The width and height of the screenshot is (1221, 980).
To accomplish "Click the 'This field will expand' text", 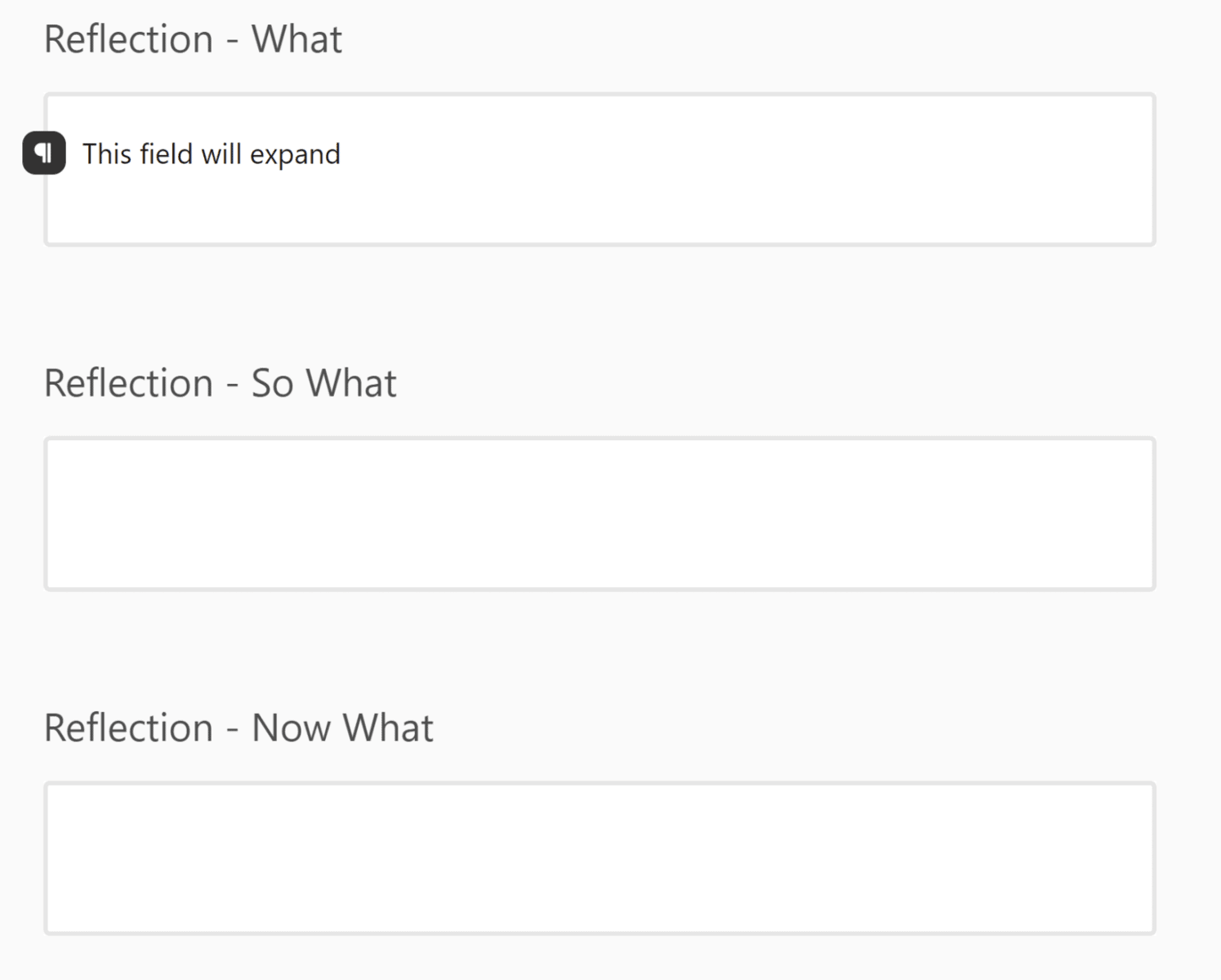I will (211, 154).
